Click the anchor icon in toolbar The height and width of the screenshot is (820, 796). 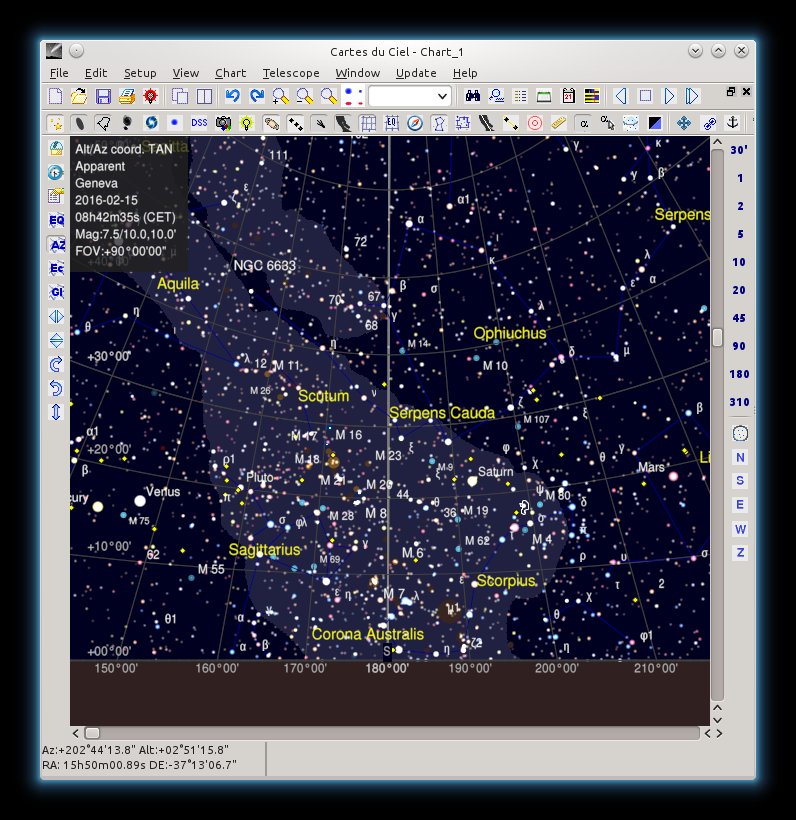(x=733, y=123)
